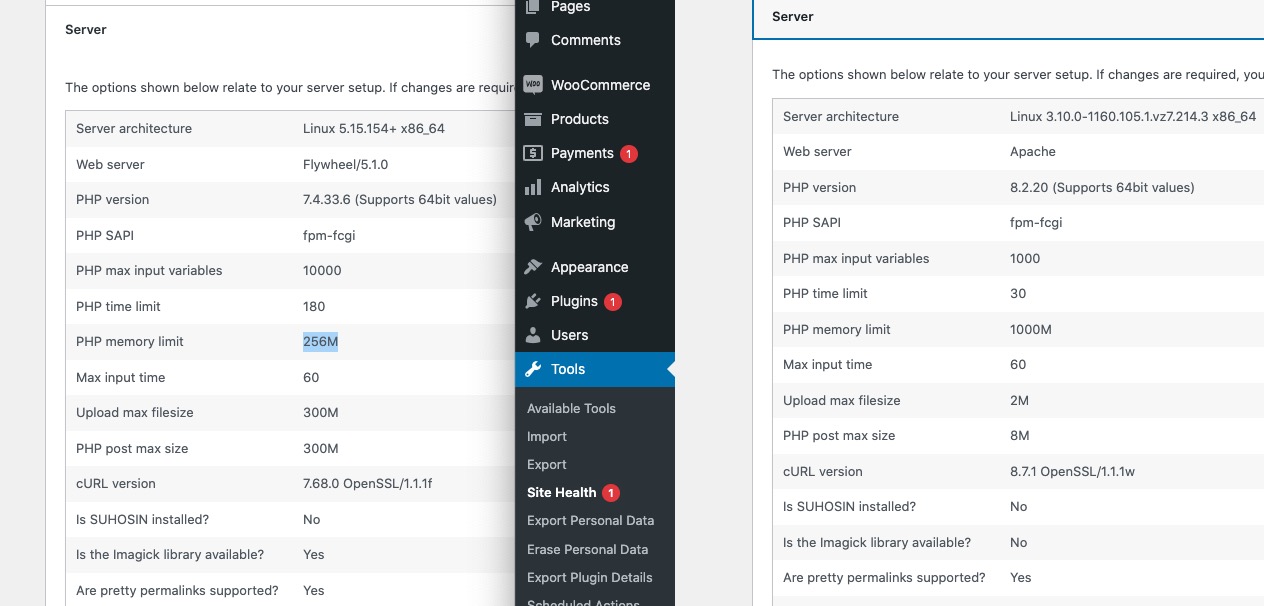Click the Flywheel/5.1.0 web server value
Image resolution: width=1264 pixels, height=606 pixels.
(345, 164)
